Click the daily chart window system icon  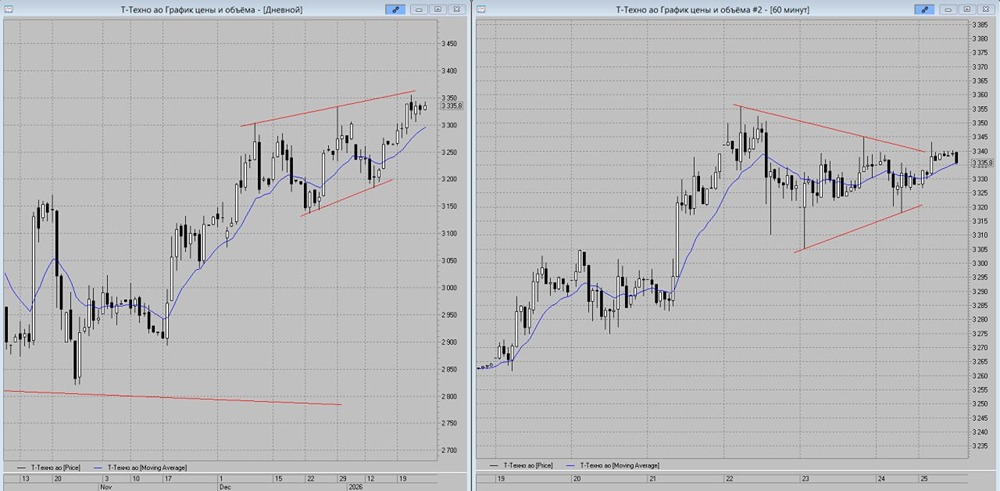(8, 9)
